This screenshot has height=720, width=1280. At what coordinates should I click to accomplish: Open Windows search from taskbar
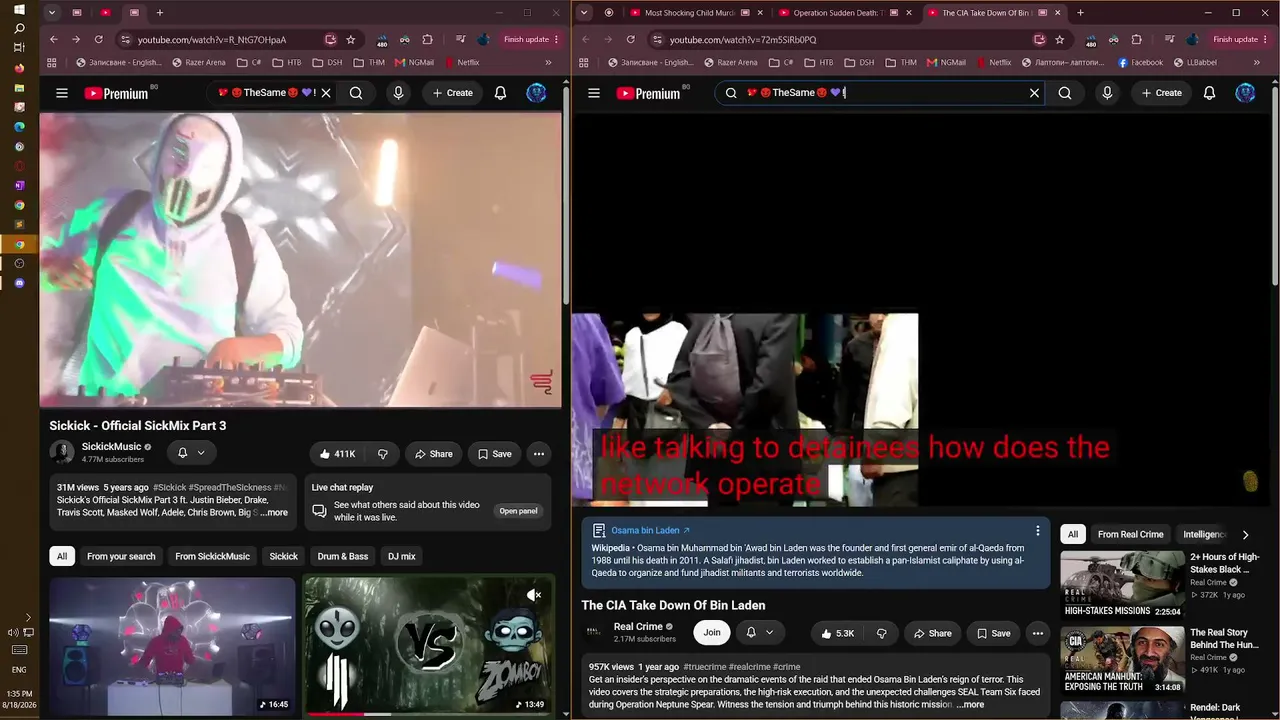coord(19,28)
